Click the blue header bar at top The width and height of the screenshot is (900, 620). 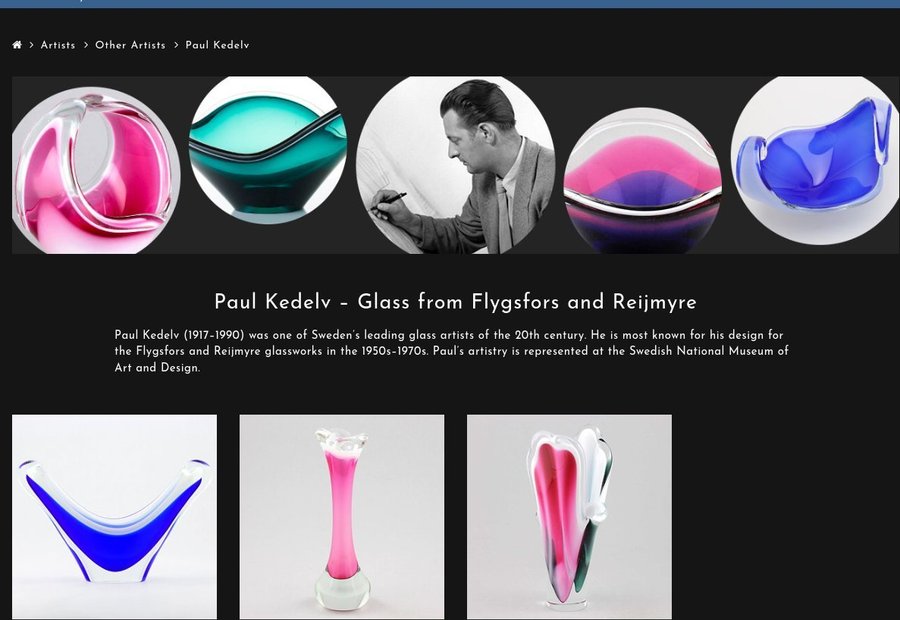tap(450, 4)
